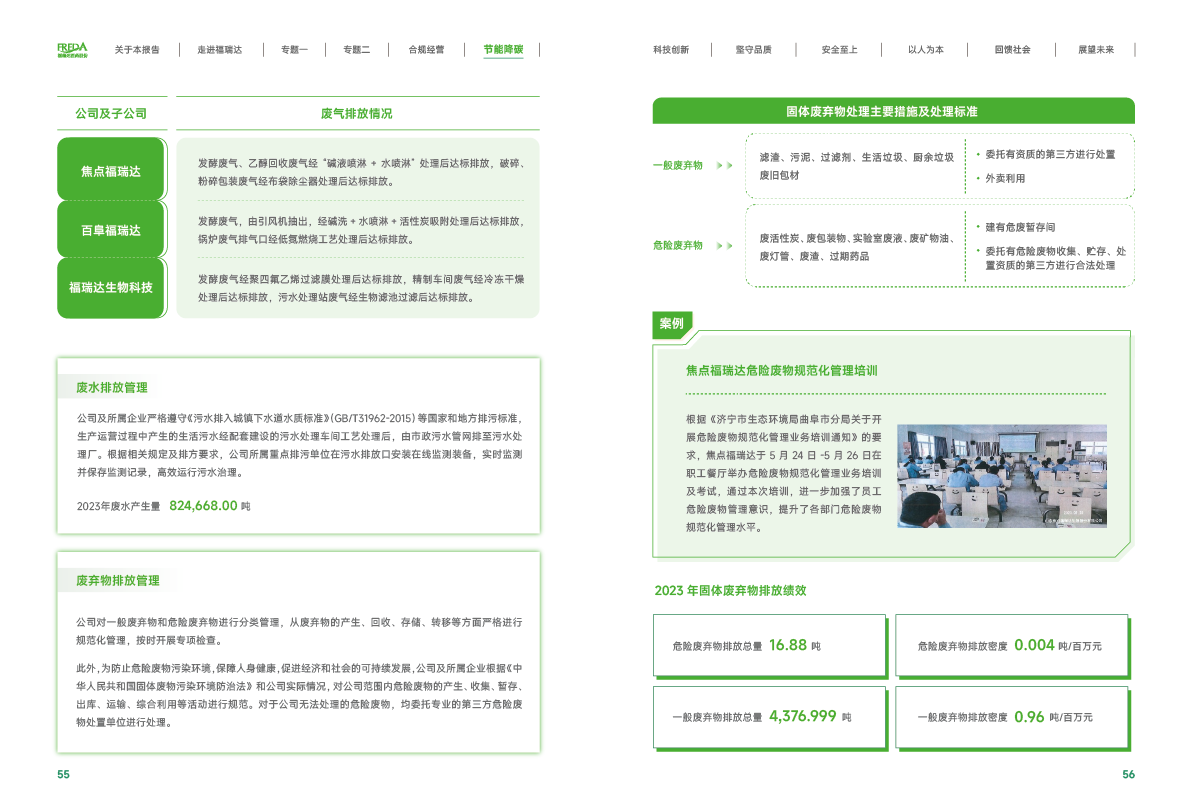Open the 展望未来 tab
This screenshot has height=809, width=1192.
[1096, 49]
